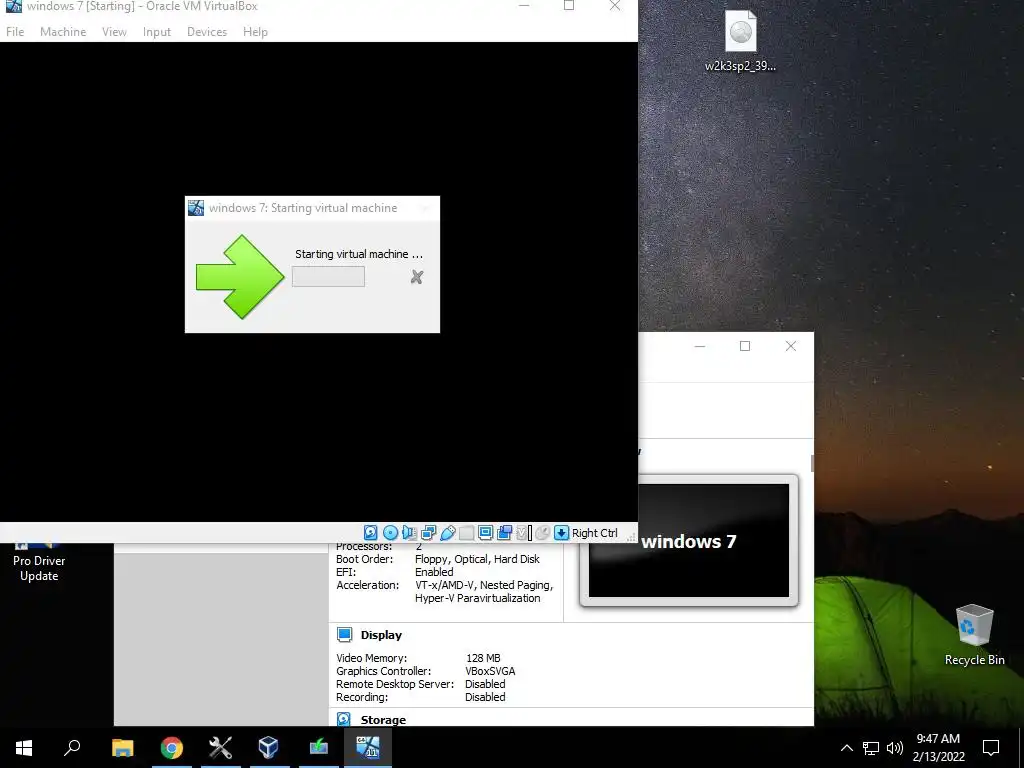
Task: Click the hard disk activity status icon
Action: pos(370,532)
